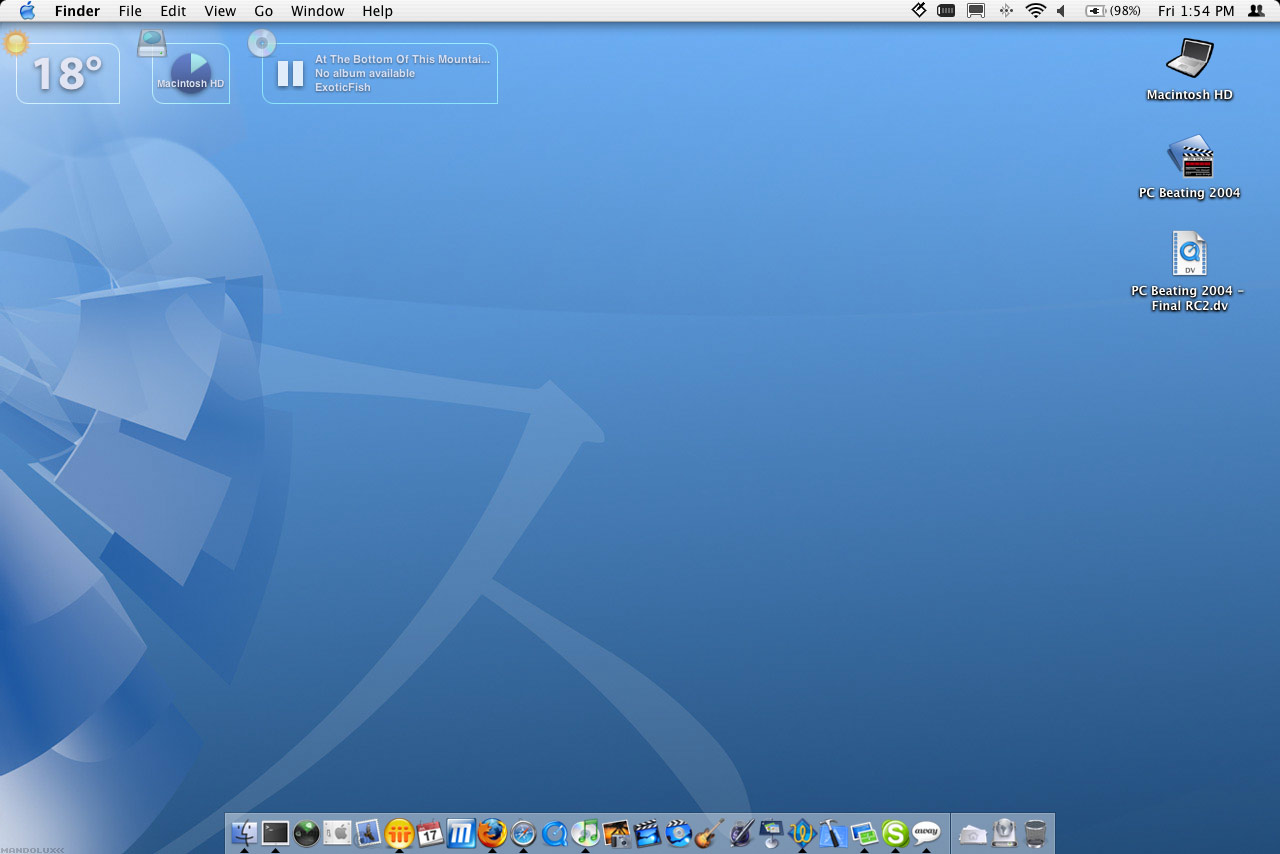Launch Safari from the dock
1280x854 pixels.
point(523,832)
